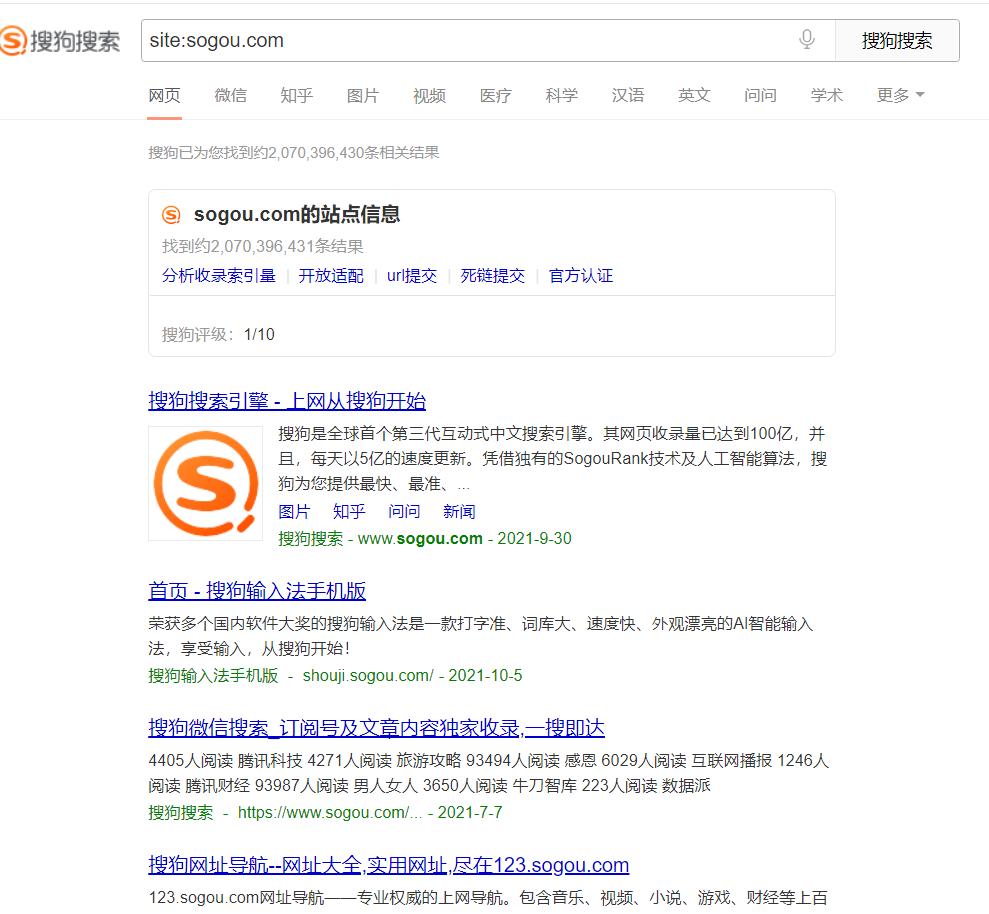Switch to the 知乎 tab
This screenshot has width=989, height=914.
pyautogui.click(x=296, y=95)
